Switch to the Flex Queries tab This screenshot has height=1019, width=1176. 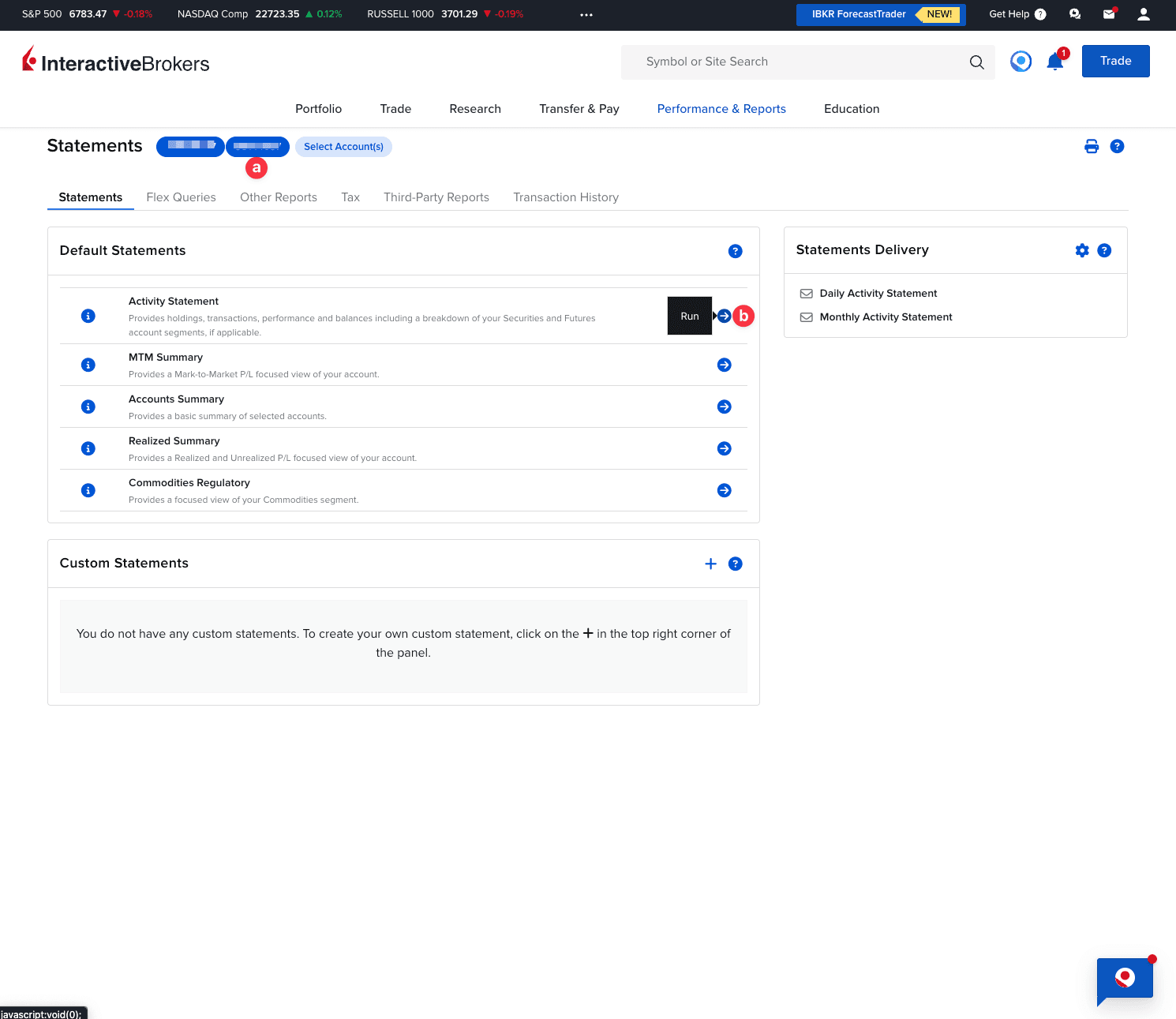(181, 197)
